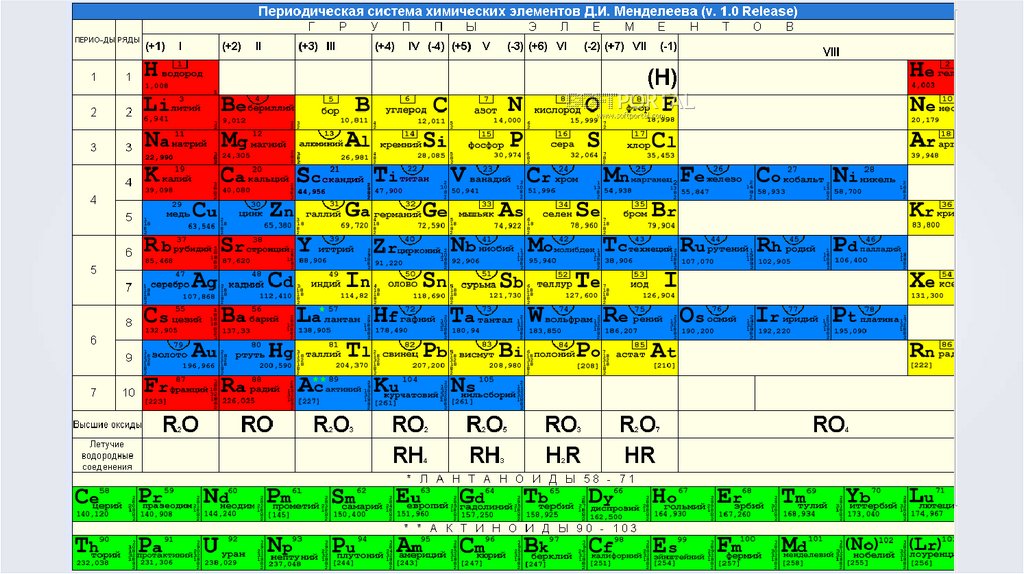The image size is (1024, 574).
Task: Click the Iron (Fe железо) element
Action: pos(716,182)
